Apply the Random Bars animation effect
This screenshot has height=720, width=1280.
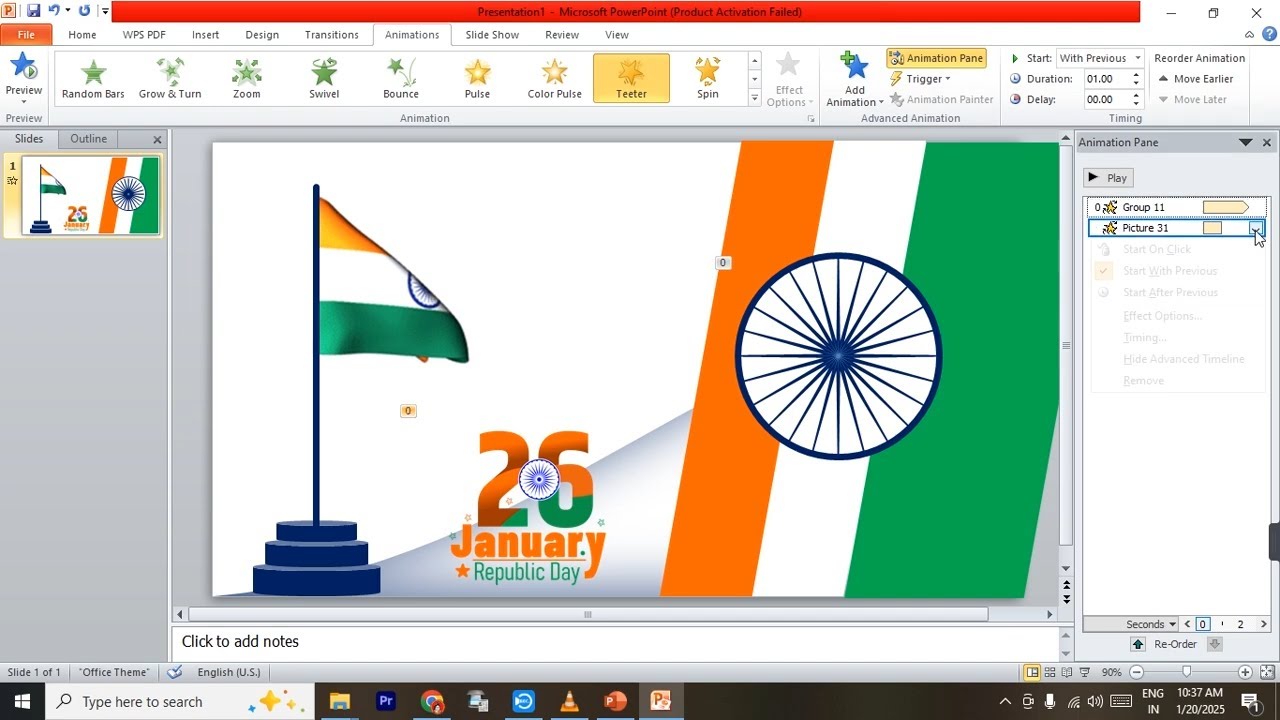click(93, 78)
